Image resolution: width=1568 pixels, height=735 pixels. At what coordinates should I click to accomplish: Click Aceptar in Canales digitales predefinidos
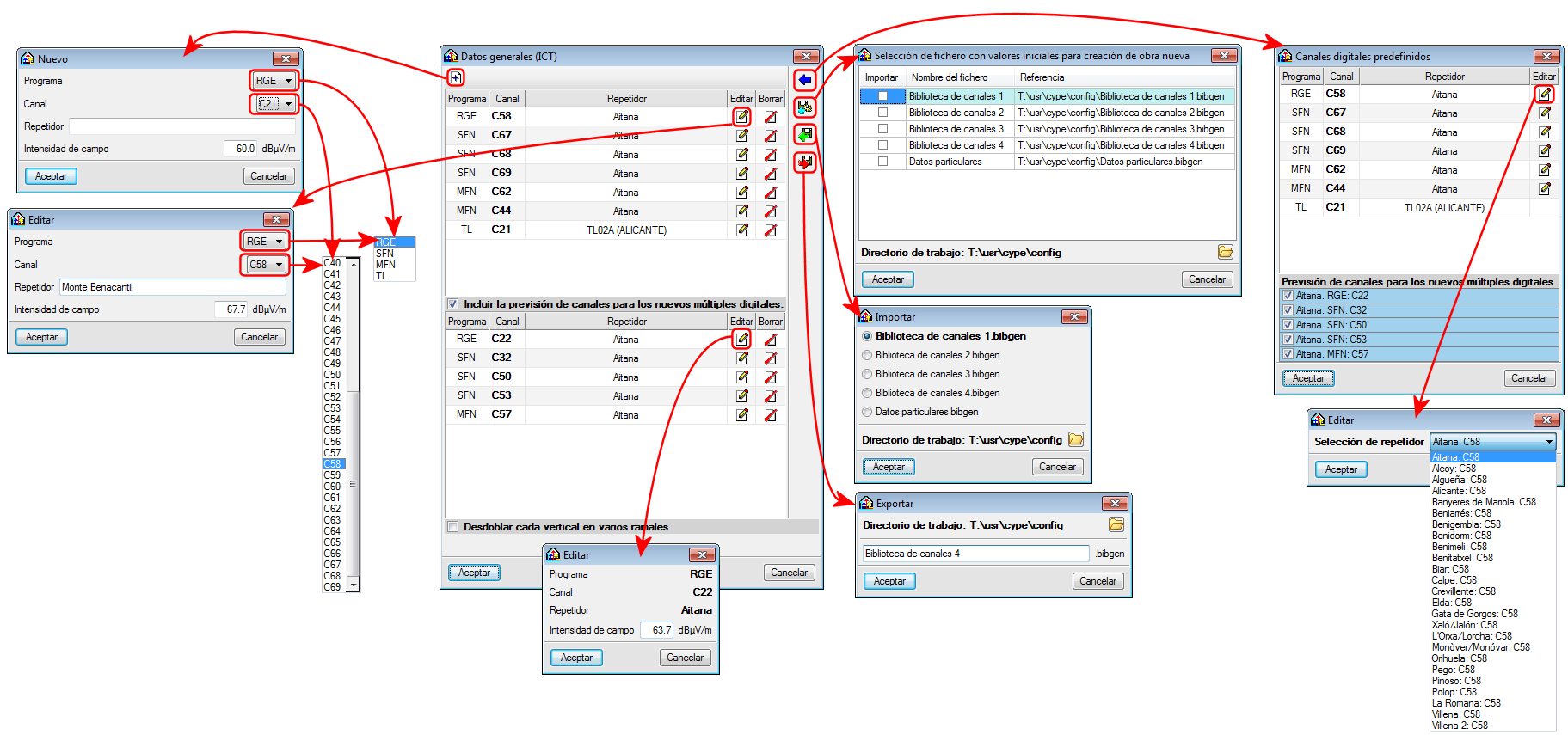click(x=1308, y=378)
